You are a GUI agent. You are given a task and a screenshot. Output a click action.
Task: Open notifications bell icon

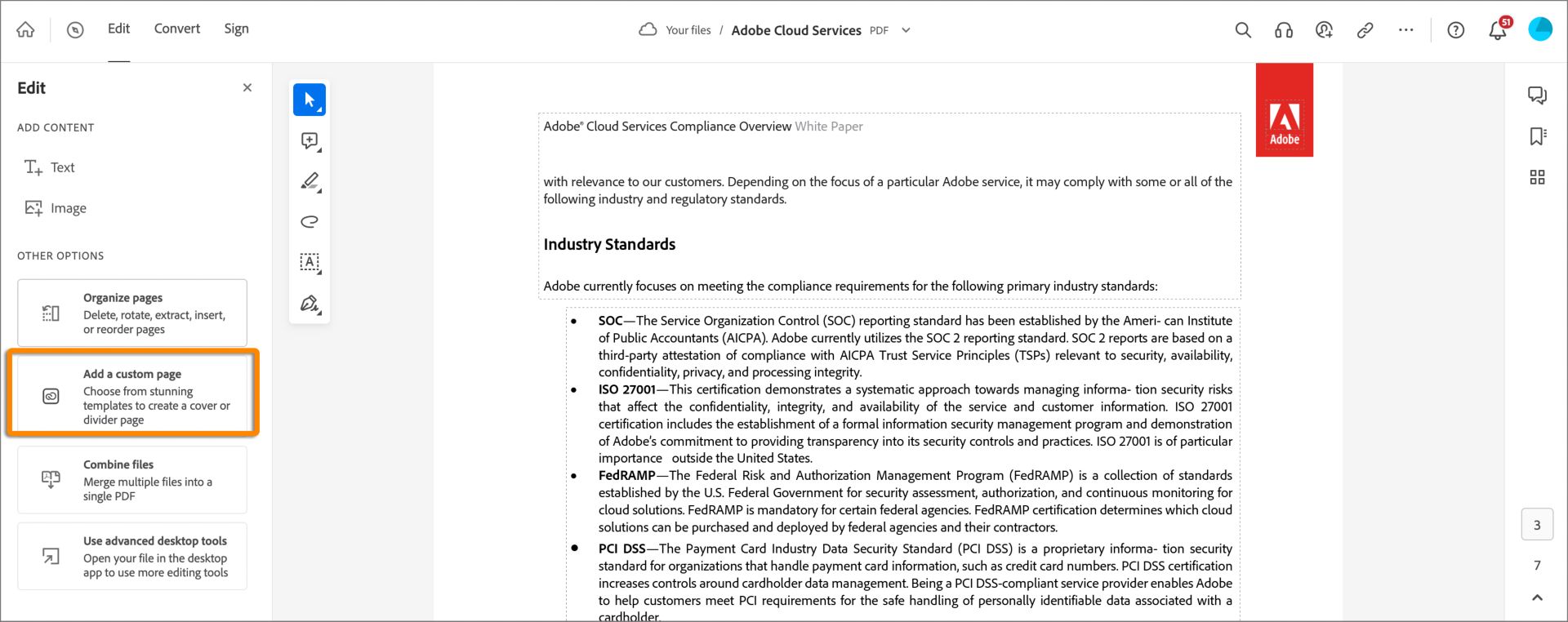[x=1498, y=31]
